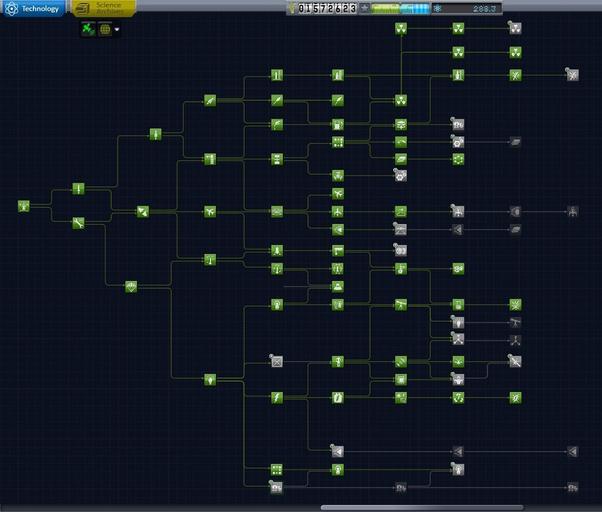Select the first Aviation airplane node after Stability
The image size is (602, 512).
point(210,211)
